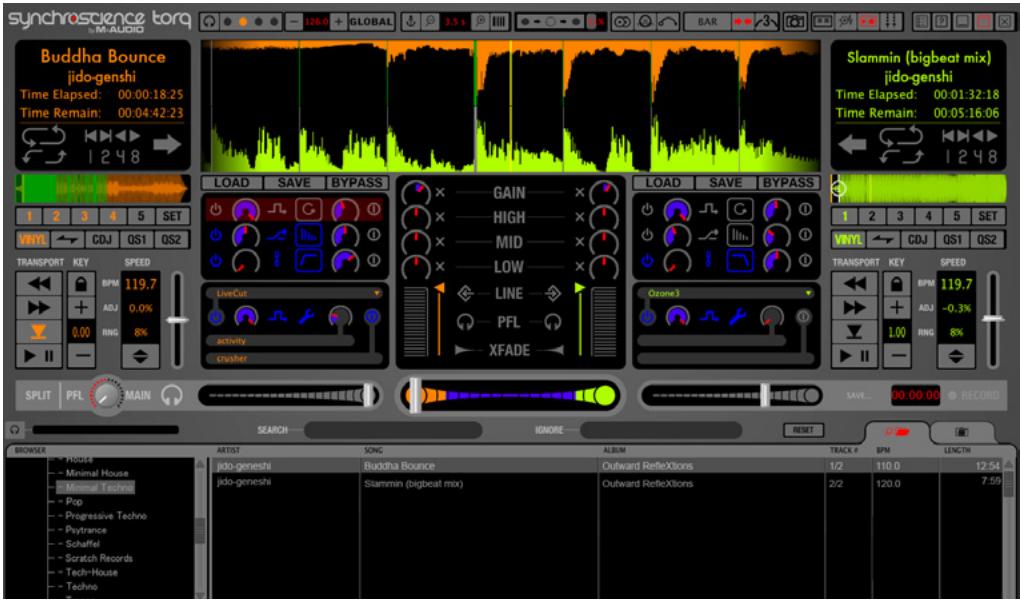Open Ozone3 plugin settings wrench

(737, 317)
